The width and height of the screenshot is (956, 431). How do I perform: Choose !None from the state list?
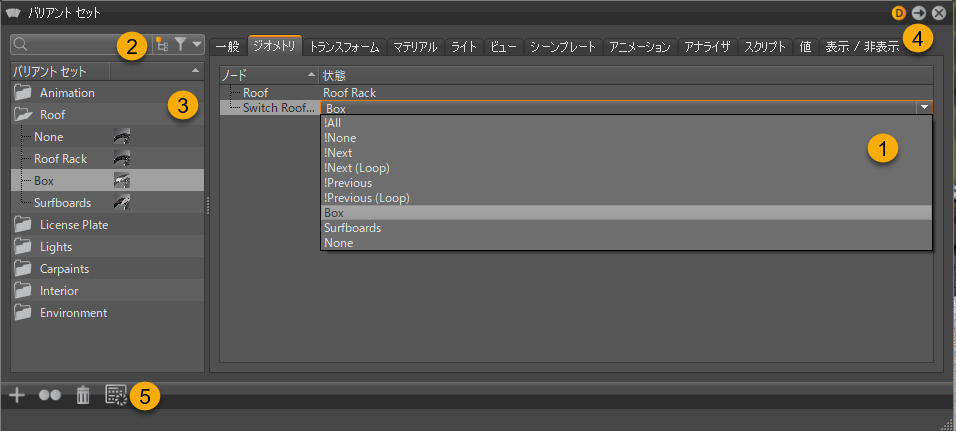pos(626,138)
